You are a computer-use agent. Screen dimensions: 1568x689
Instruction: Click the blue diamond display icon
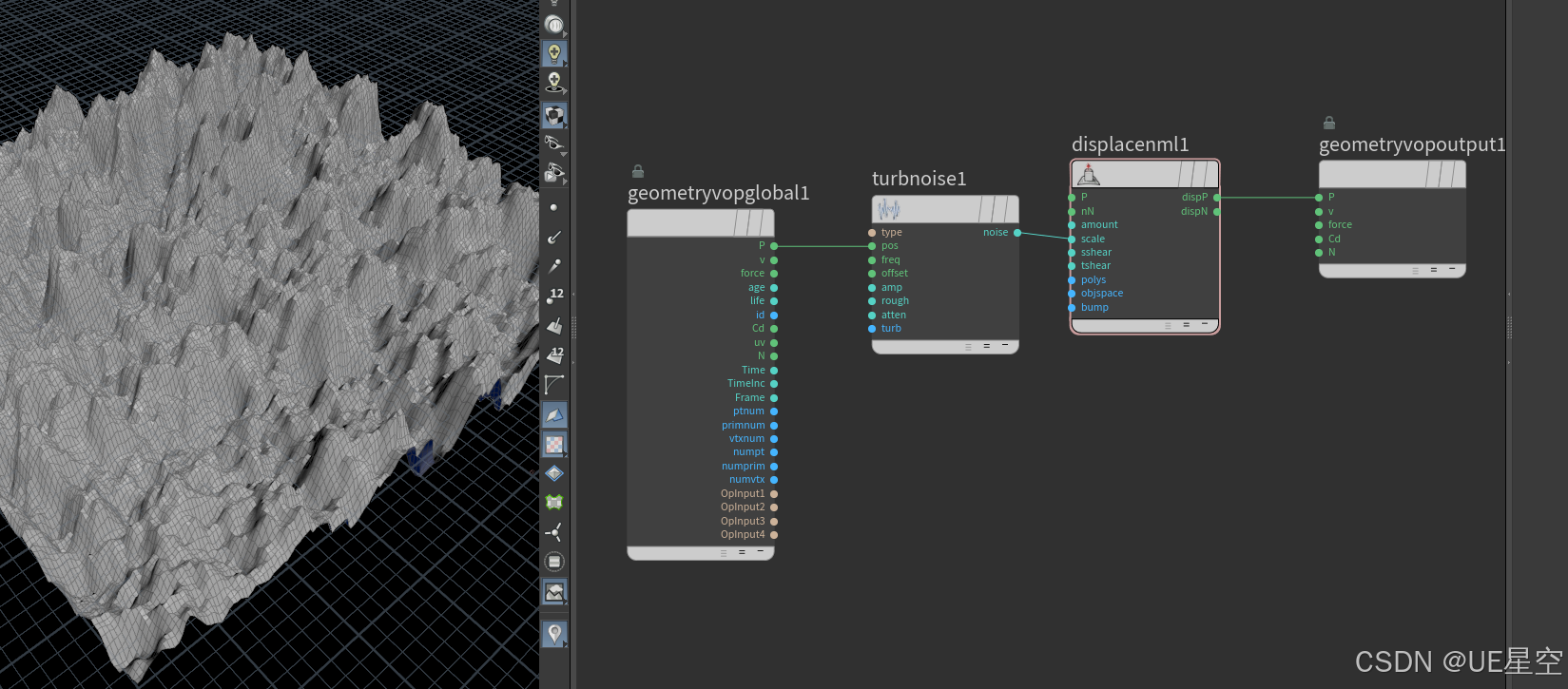pyautogui.click(x=554, y=473)
